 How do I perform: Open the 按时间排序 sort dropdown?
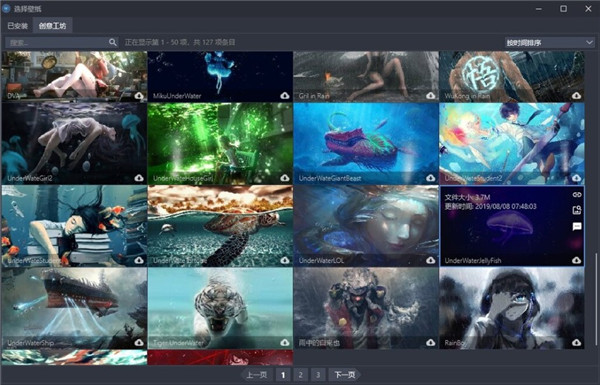tap(549, 42)
